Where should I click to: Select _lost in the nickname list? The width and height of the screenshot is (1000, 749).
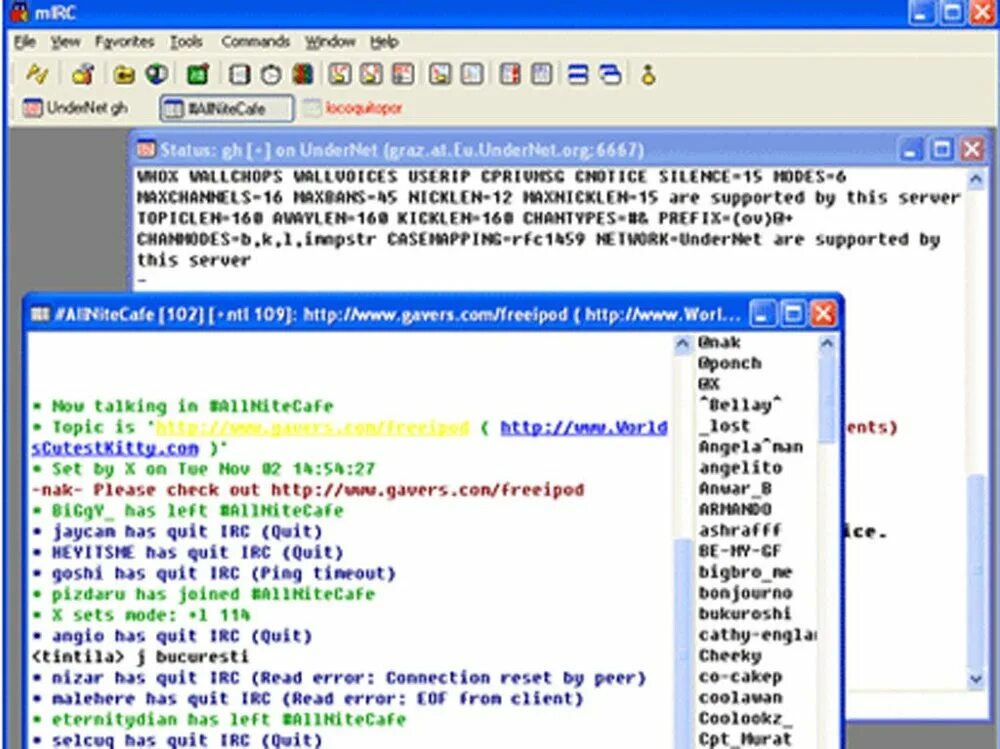[724, 426]
